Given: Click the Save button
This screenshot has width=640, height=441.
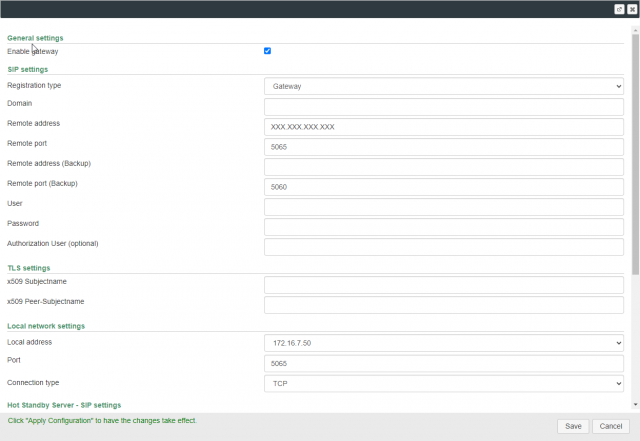Looking at the screenshot, I should pyautogui.click(x=573, y=426).
